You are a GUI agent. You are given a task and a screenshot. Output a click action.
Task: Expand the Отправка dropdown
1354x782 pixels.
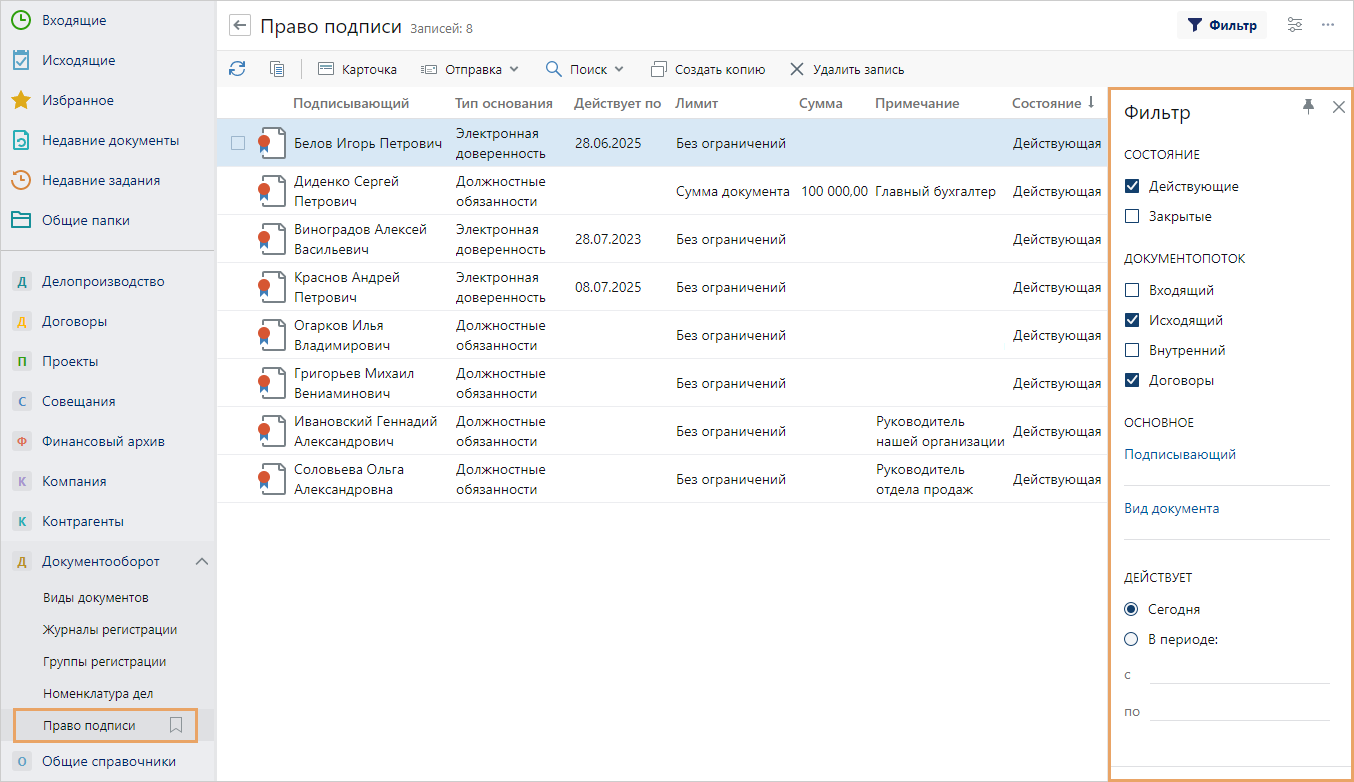(x=470, y=69)
